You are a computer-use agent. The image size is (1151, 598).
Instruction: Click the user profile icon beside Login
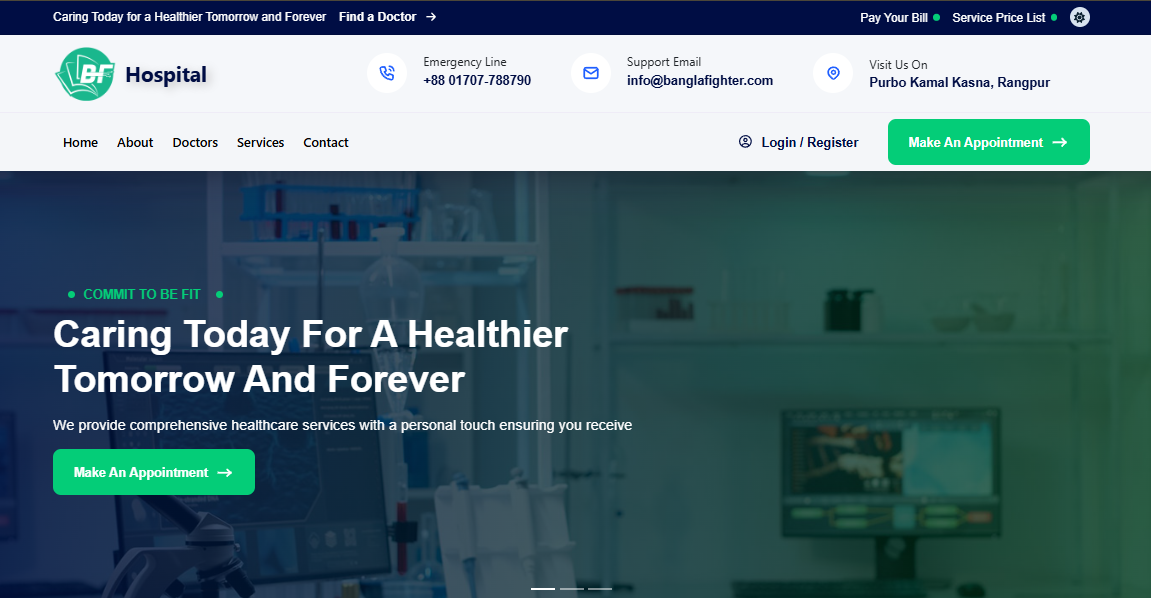(x=745, y=142)
